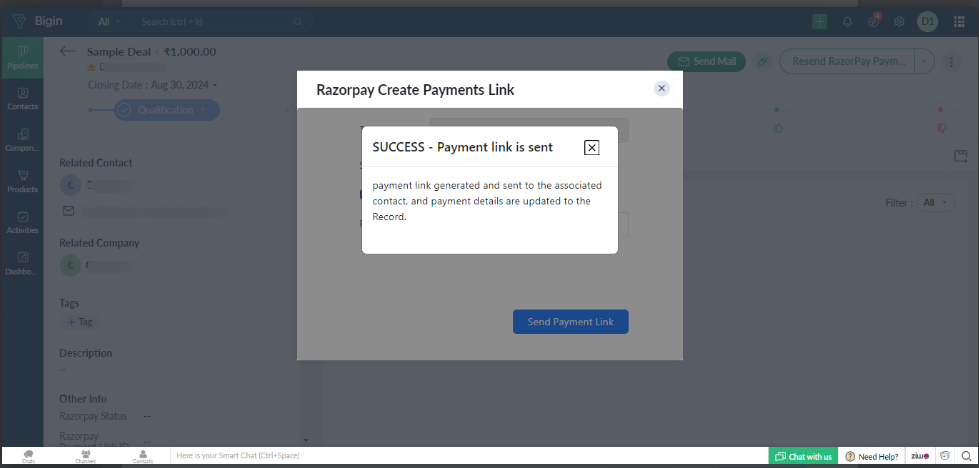Open Channels in the bottom bar
Screen dimensions: 979x468
(86, 456)
